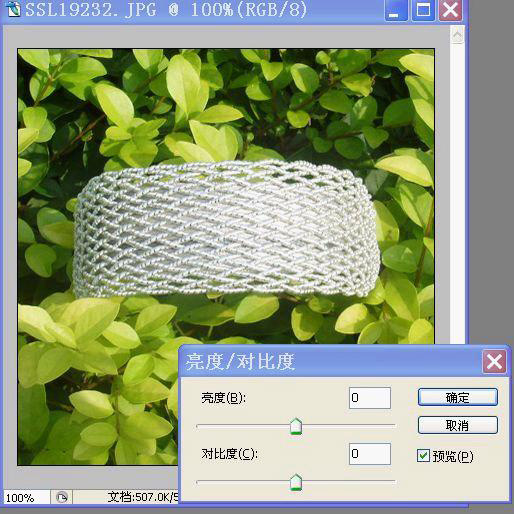The image size is (514, 514).
Task: Close the SSL19232.JPG document window
Action: [450, 10]
